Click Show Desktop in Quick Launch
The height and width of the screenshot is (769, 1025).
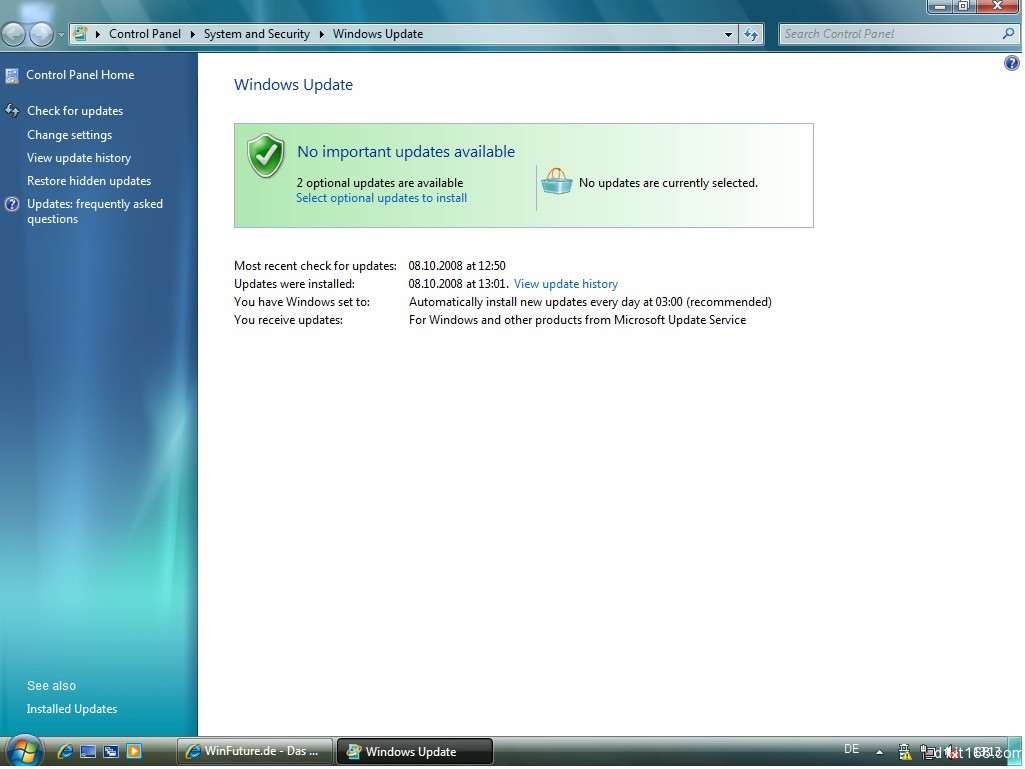(88, 751)
